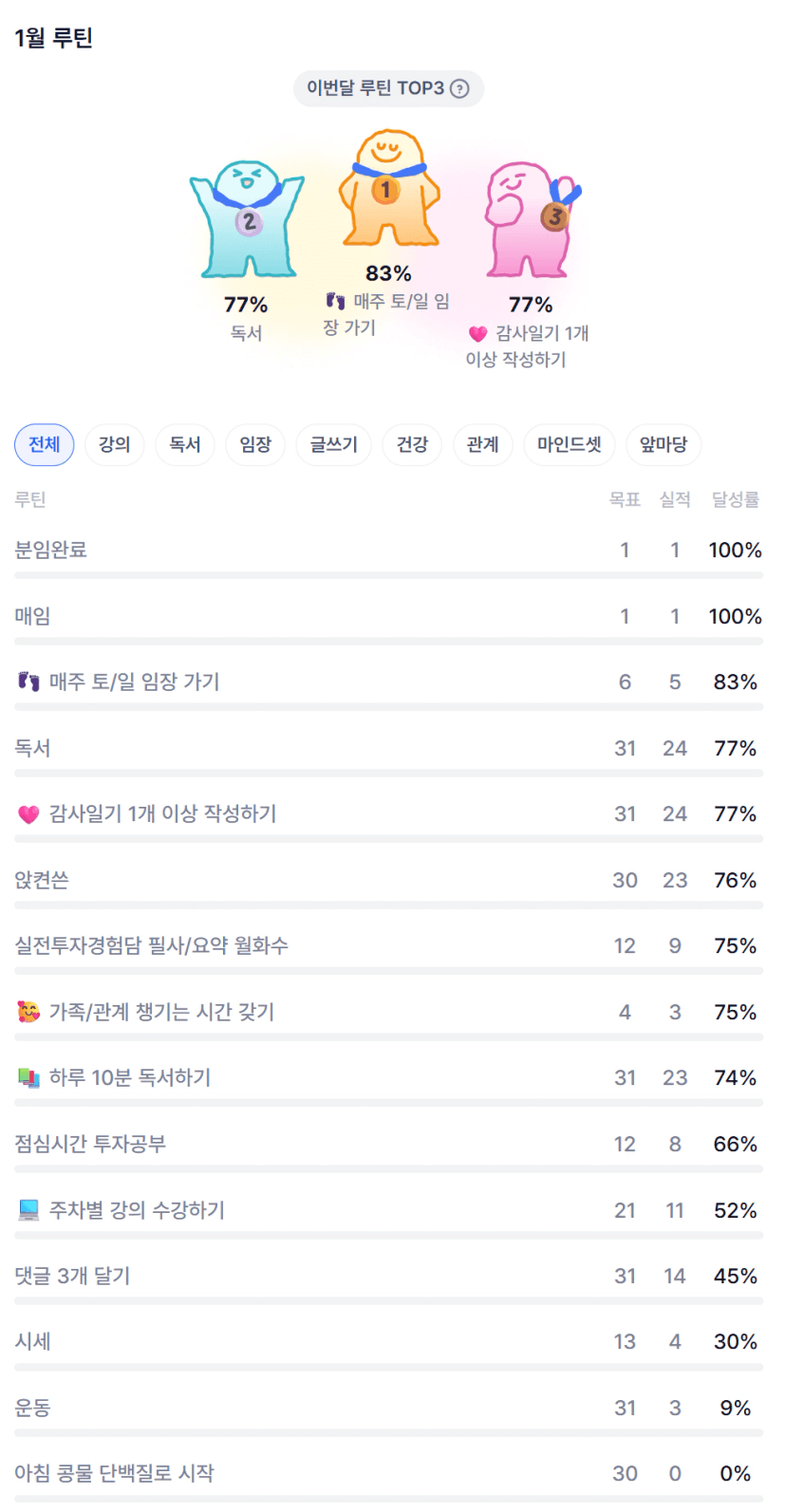The width and height of the screenshot is (785, 1512).
Task: Open the 아침 콩물 단백질로 시작 routine
Action: [115, 1473]
